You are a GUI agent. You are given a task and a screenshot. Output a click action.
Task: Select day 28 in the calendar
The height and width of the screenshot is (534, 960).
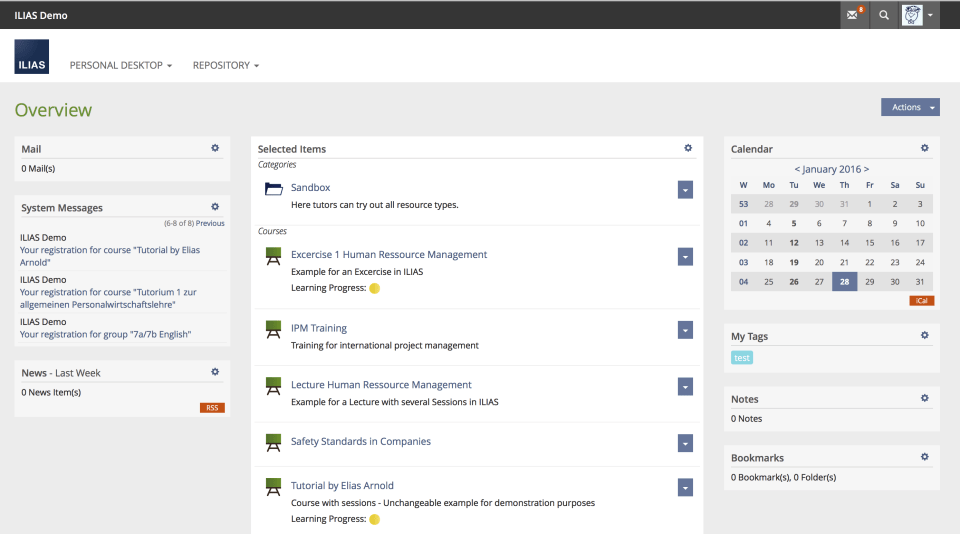tap(844, 282)
